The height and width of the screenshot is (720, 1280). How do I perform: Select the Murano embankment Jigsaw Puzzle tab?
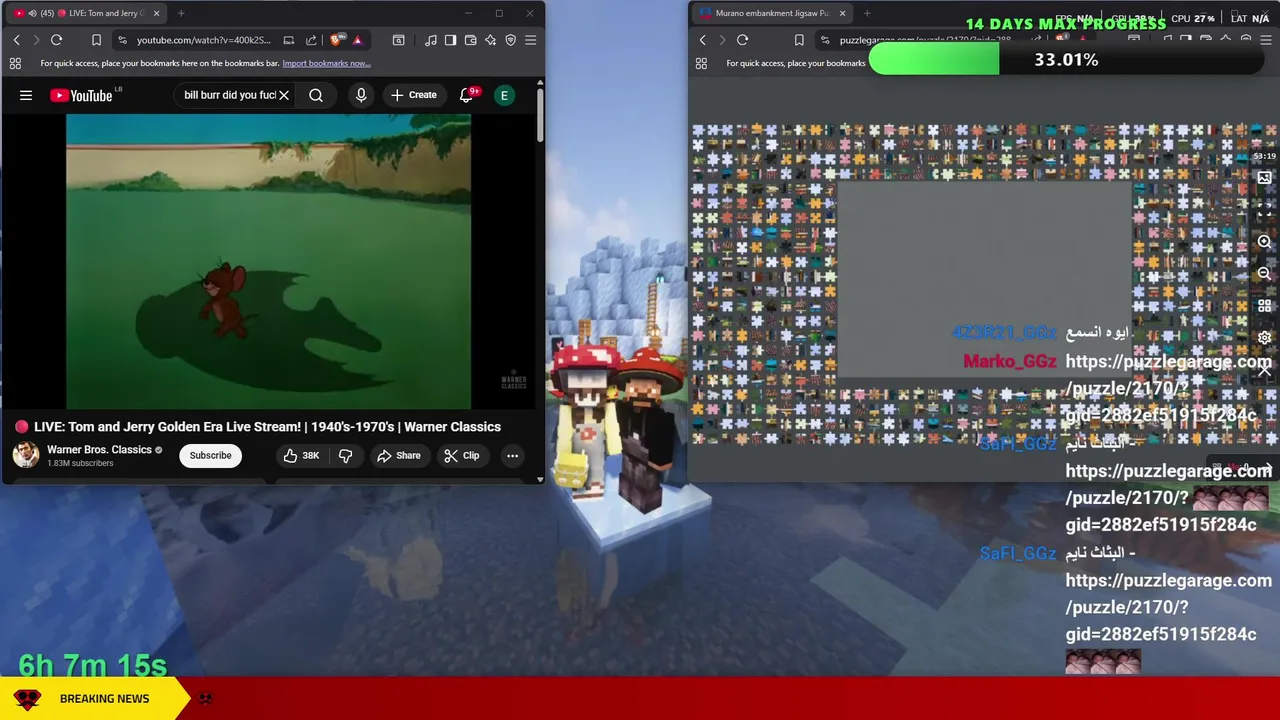770,13
